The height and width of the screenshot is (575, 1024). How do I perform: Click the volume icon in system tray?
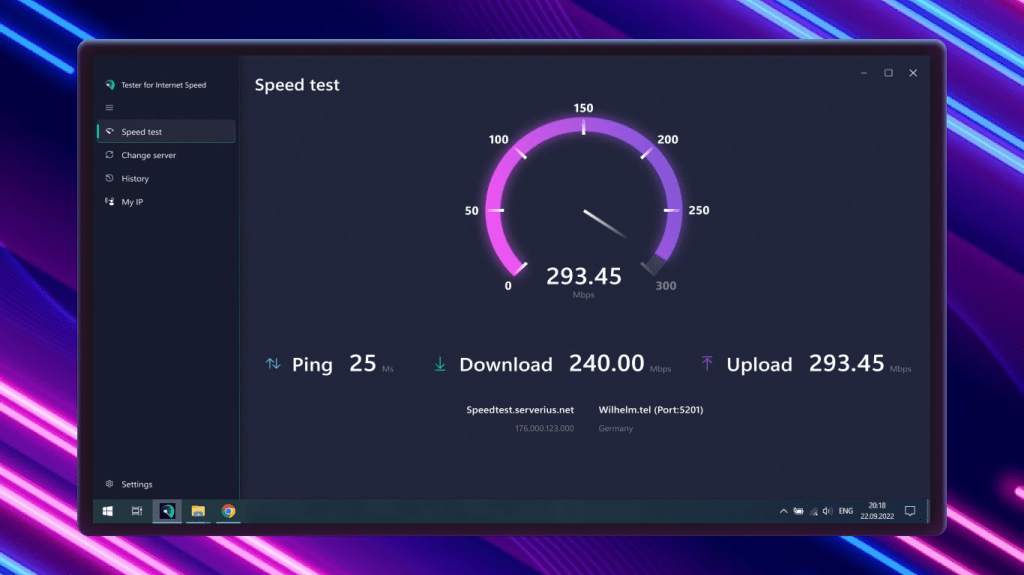point(827,511)
